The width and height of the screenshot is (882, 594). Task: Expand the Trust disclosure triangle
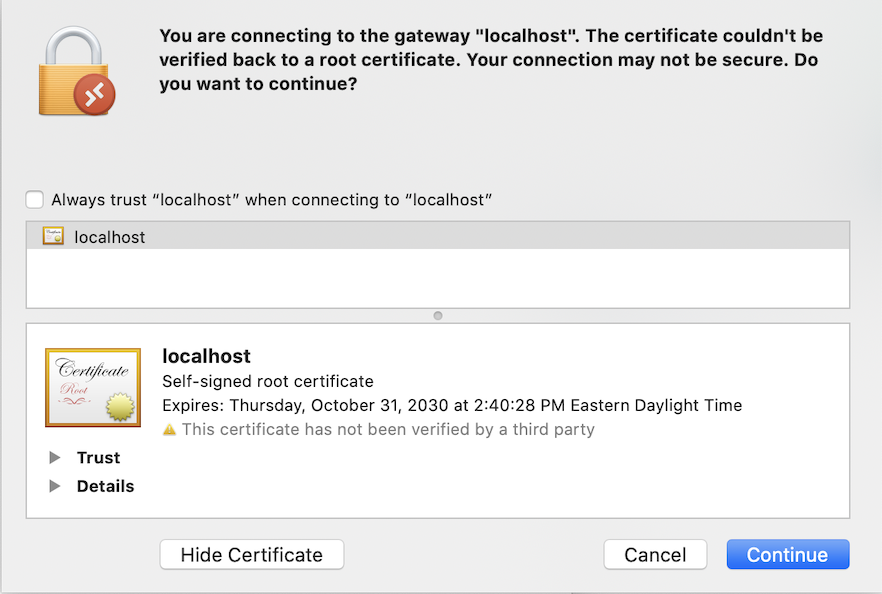click(54, 458)
